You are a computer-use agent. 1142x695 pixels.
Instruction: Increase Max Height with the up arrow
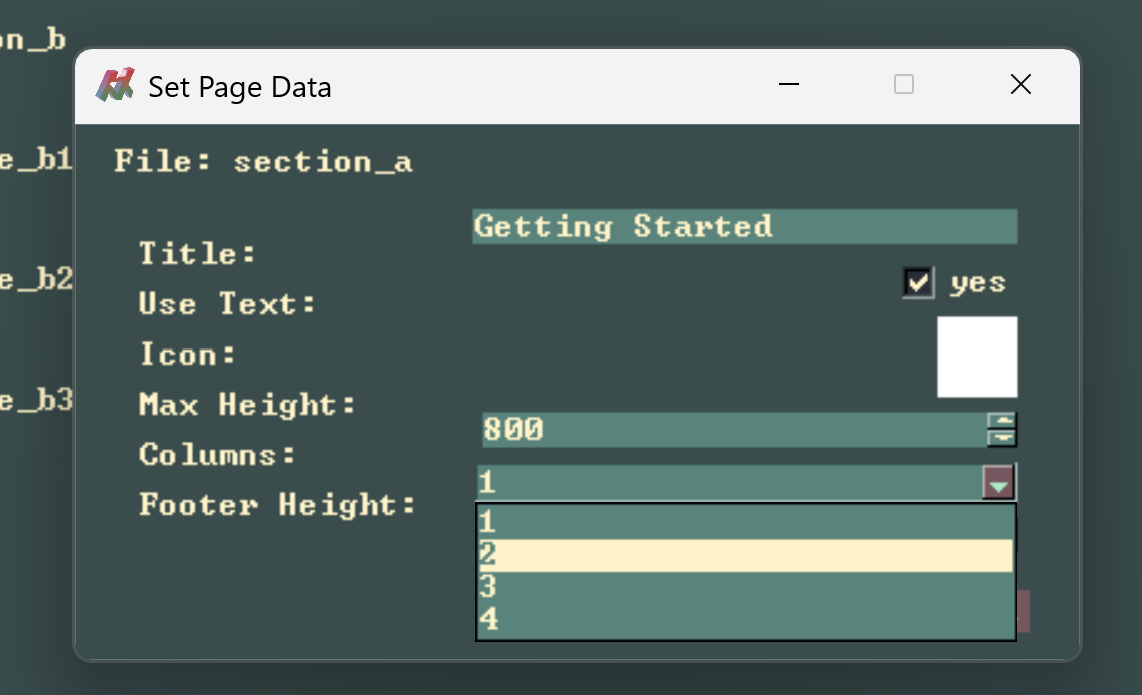point(1001,422)
